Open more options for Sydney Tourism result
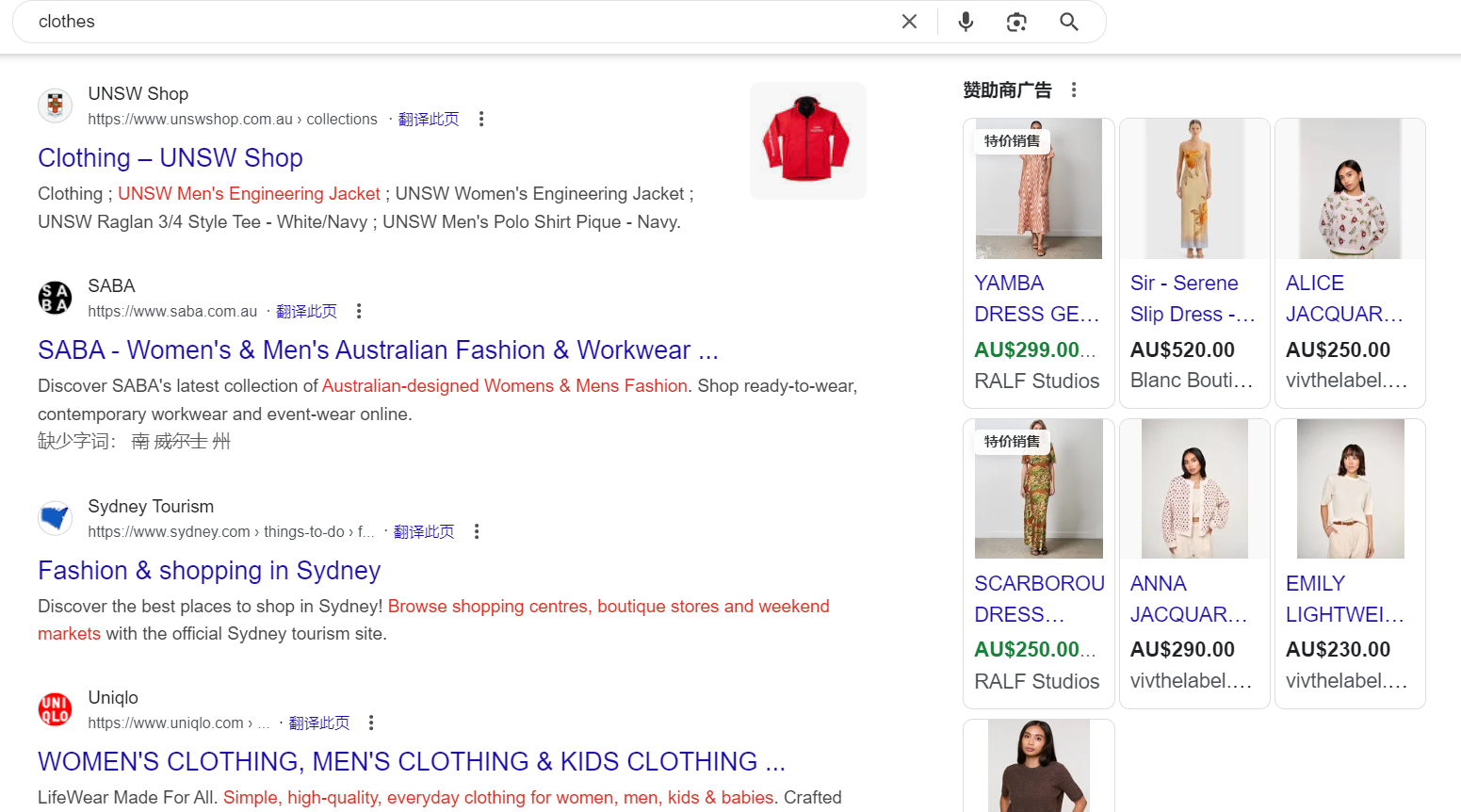The image size is (1461, 812). pyautogui.click(x=477, y=531)
